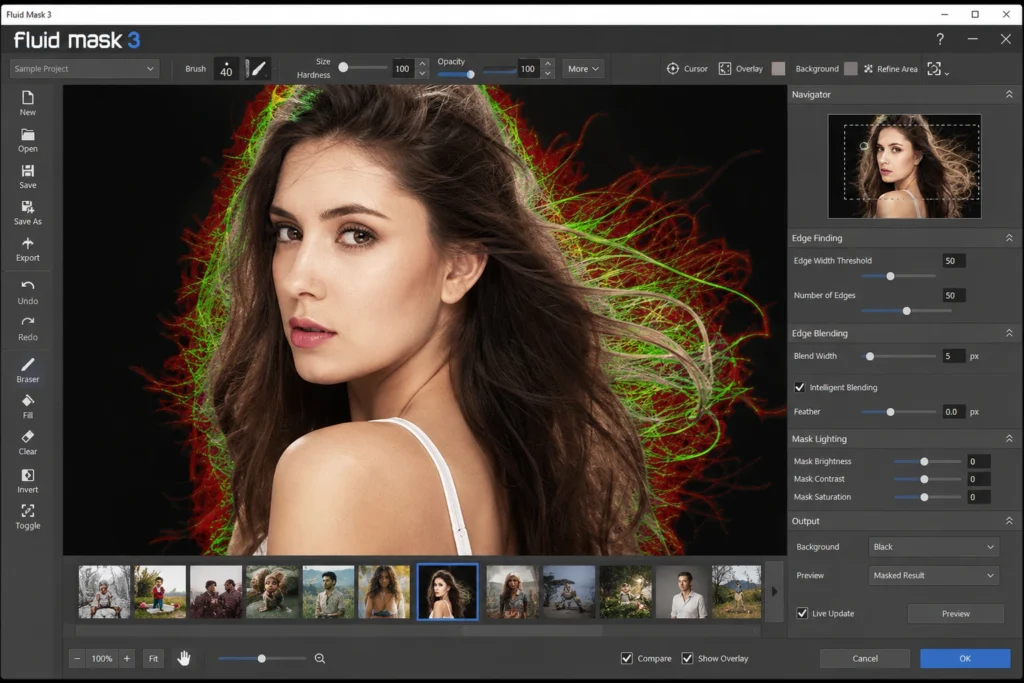Decrease Opacity with down stepper
The height and width of the screenshot is (683, 1024).
click(548, 74)
